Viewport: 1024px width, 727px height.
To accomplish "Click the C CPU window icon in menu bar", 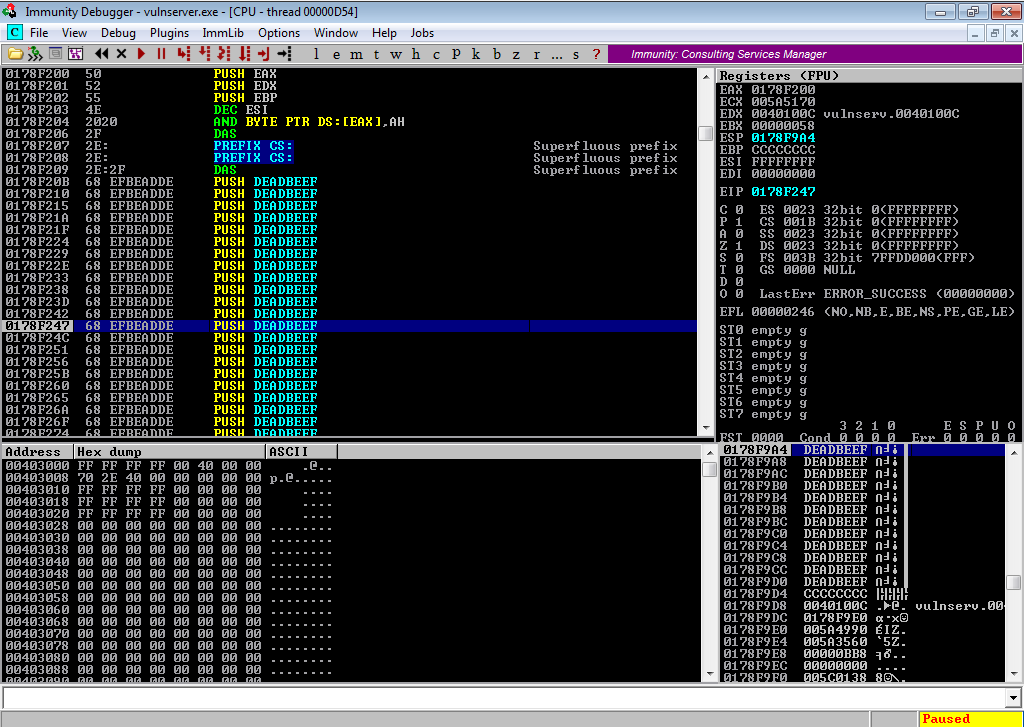I will pos(14,33).
